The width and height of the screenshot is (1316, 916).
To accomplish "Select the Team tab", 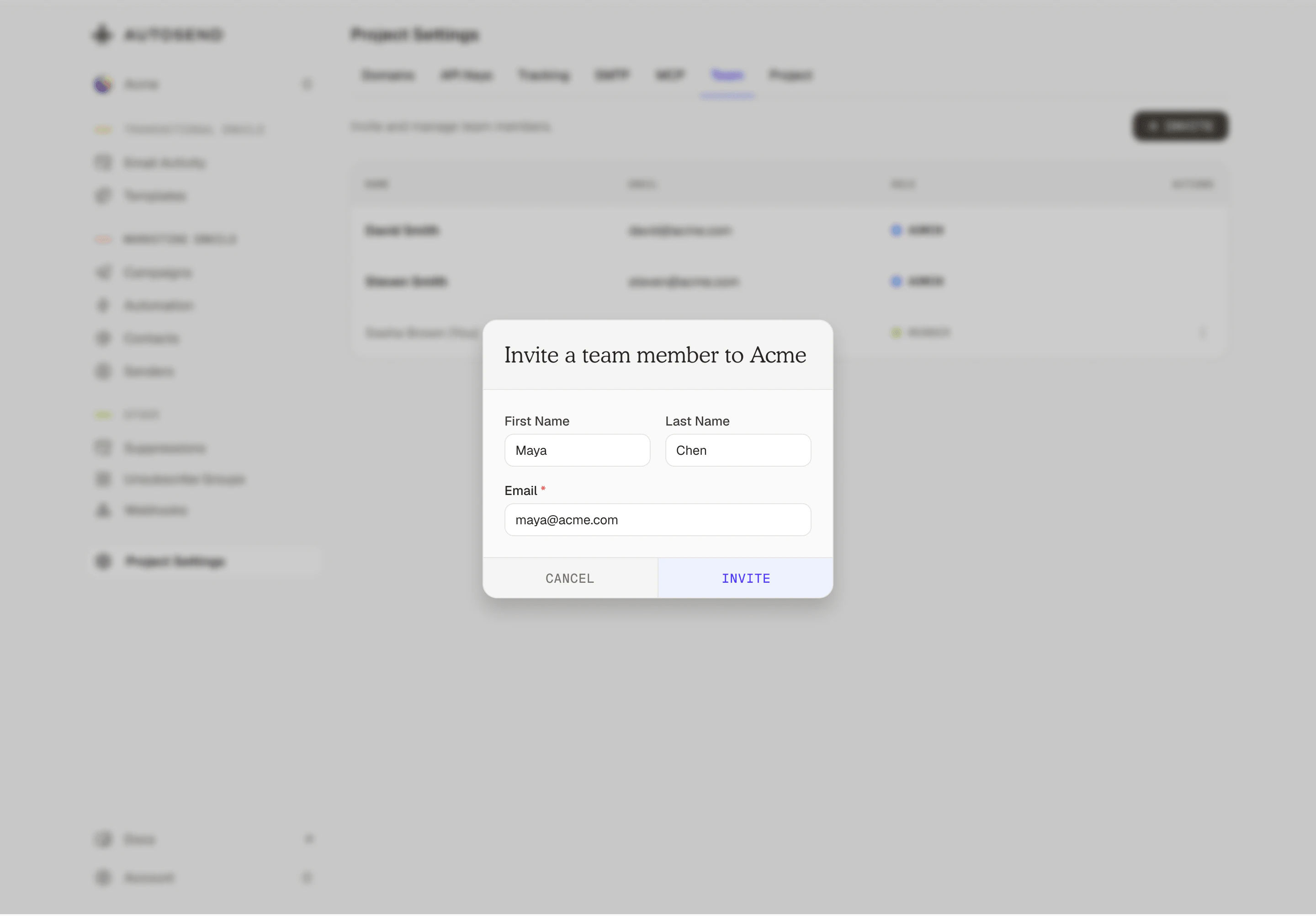I will point(727,75).
